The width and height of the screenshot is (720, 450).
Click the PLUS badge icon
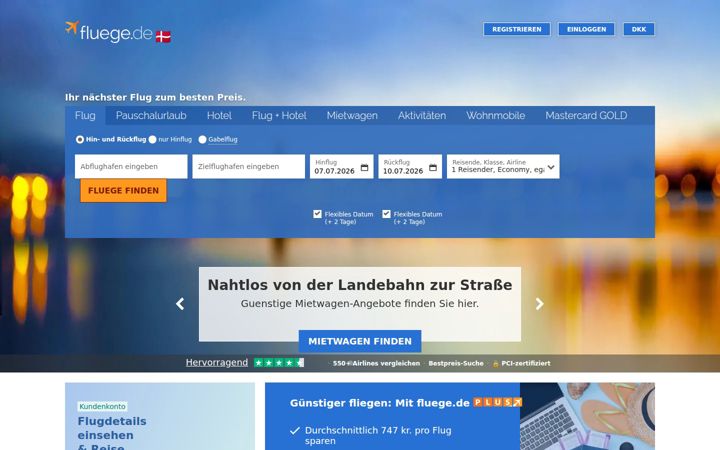(x=498, y=403)
